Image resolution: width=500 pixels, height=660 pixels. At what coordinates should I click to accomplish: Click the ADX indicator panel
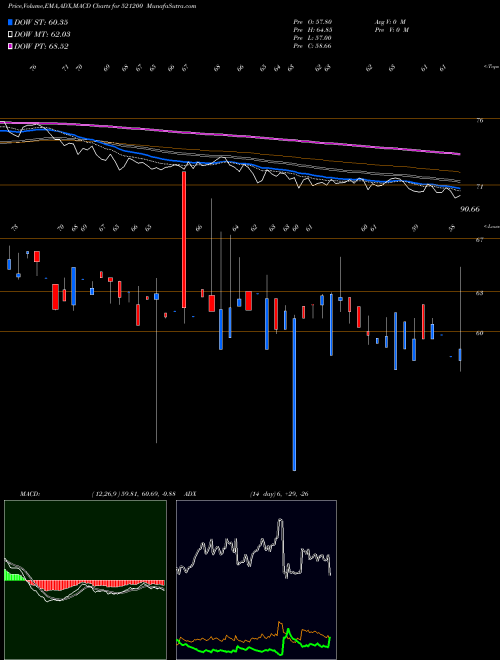click(x=256, y=580)
